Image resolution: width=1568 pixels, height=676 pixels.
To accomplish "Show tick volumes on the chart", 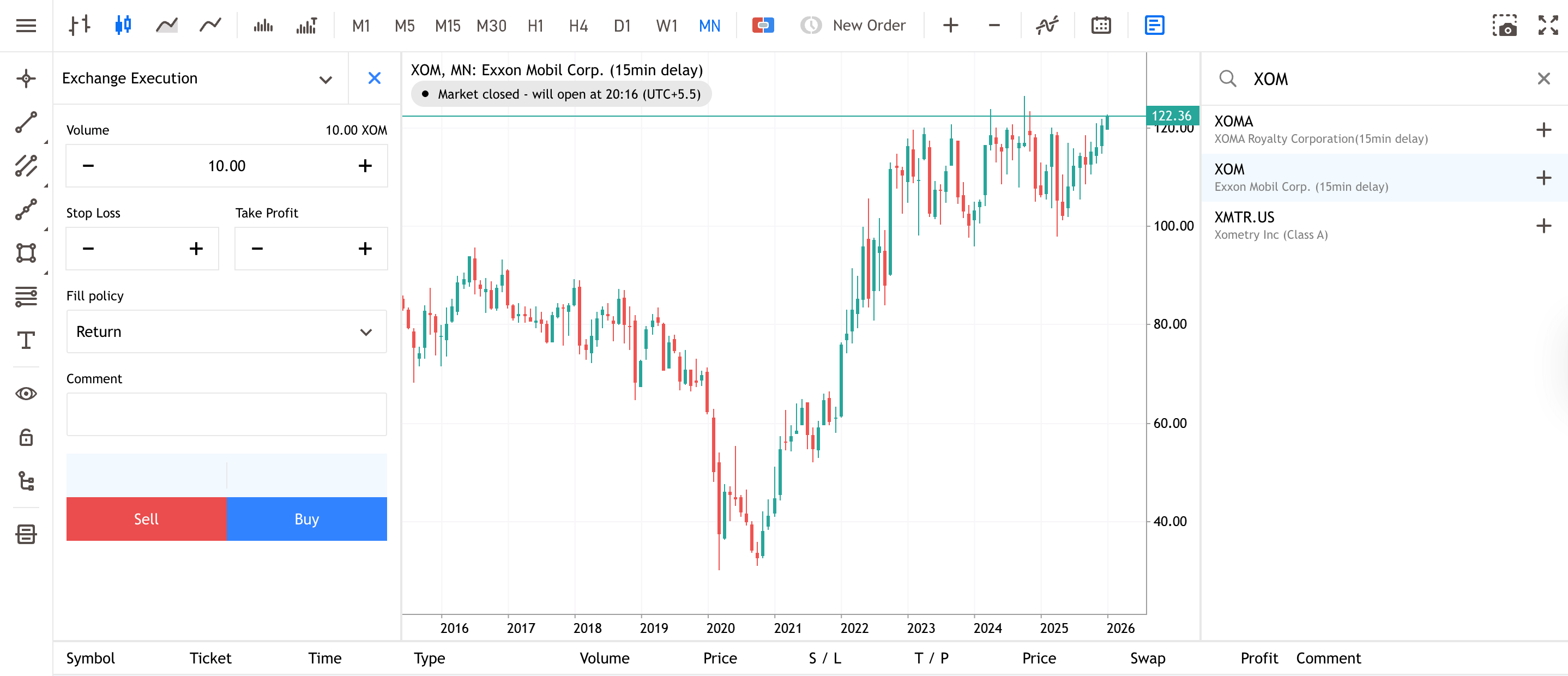I will [x=307, y=25].
